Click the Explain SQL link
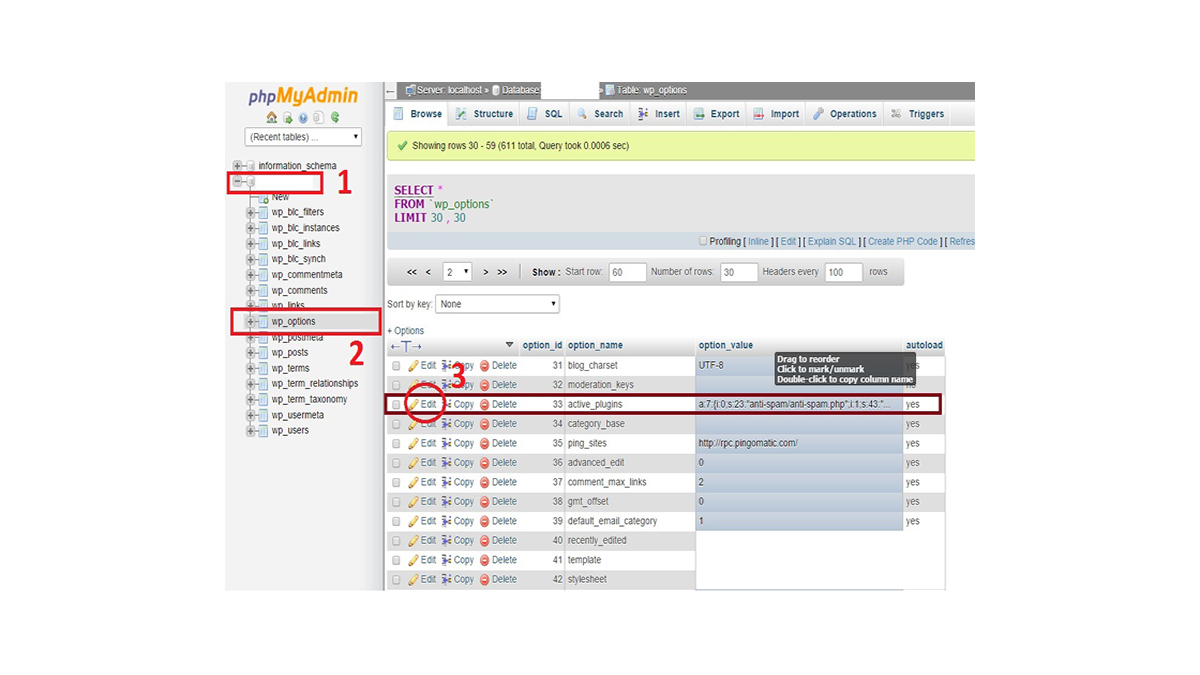Screen dimensions: 1200x675 coord(831,241)
